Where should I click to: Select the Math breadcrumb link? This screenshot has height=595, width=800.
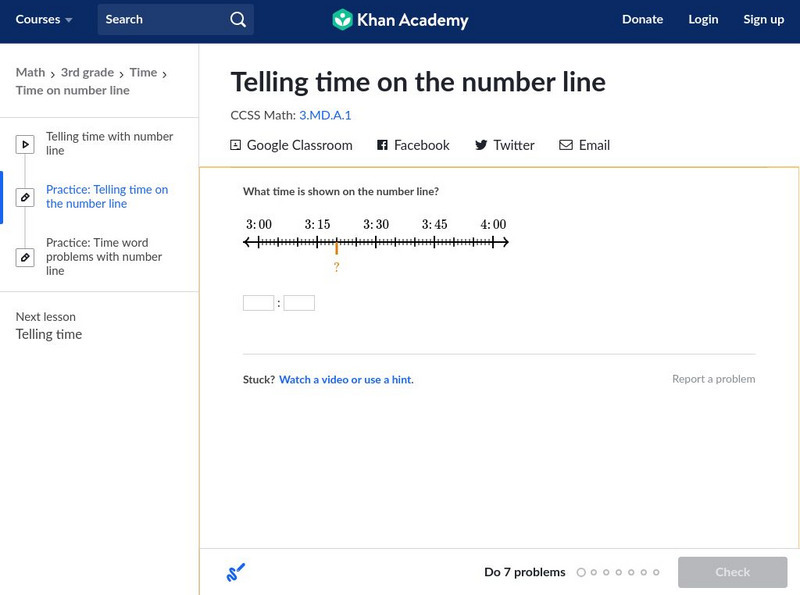(30, 73)
